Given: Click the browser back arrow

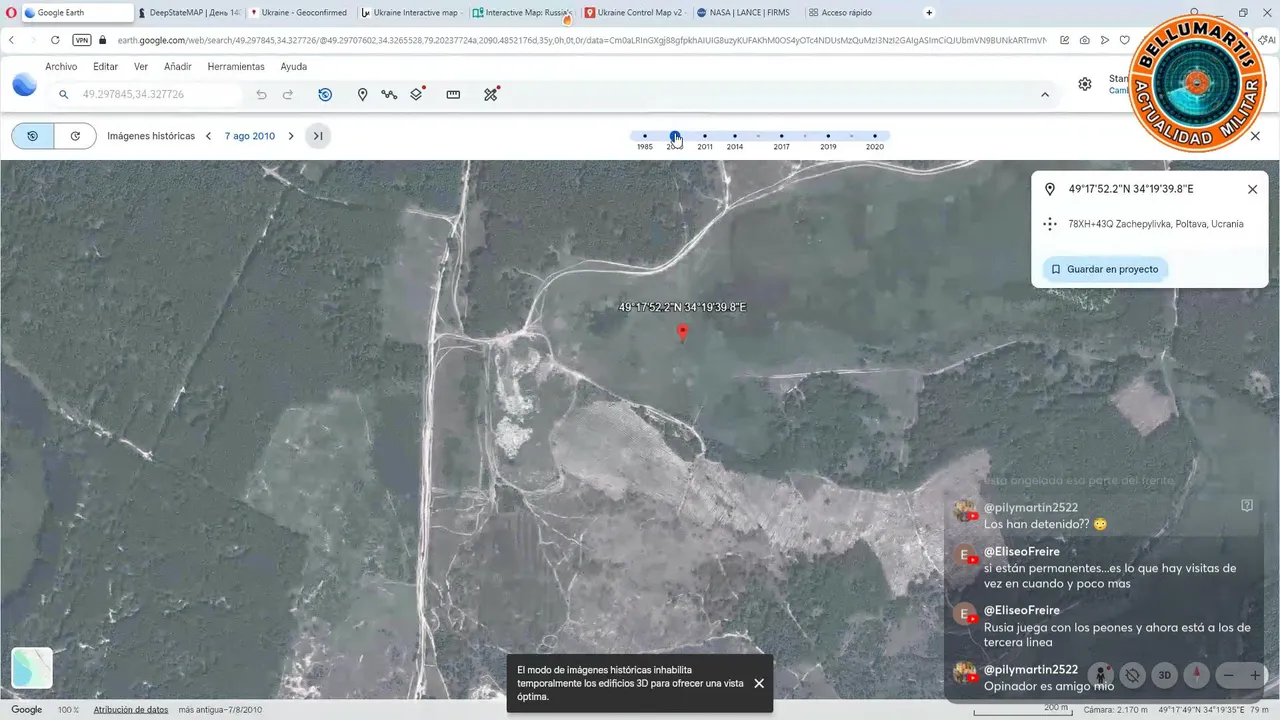Looking at the screenshot, I should point(11,40).
